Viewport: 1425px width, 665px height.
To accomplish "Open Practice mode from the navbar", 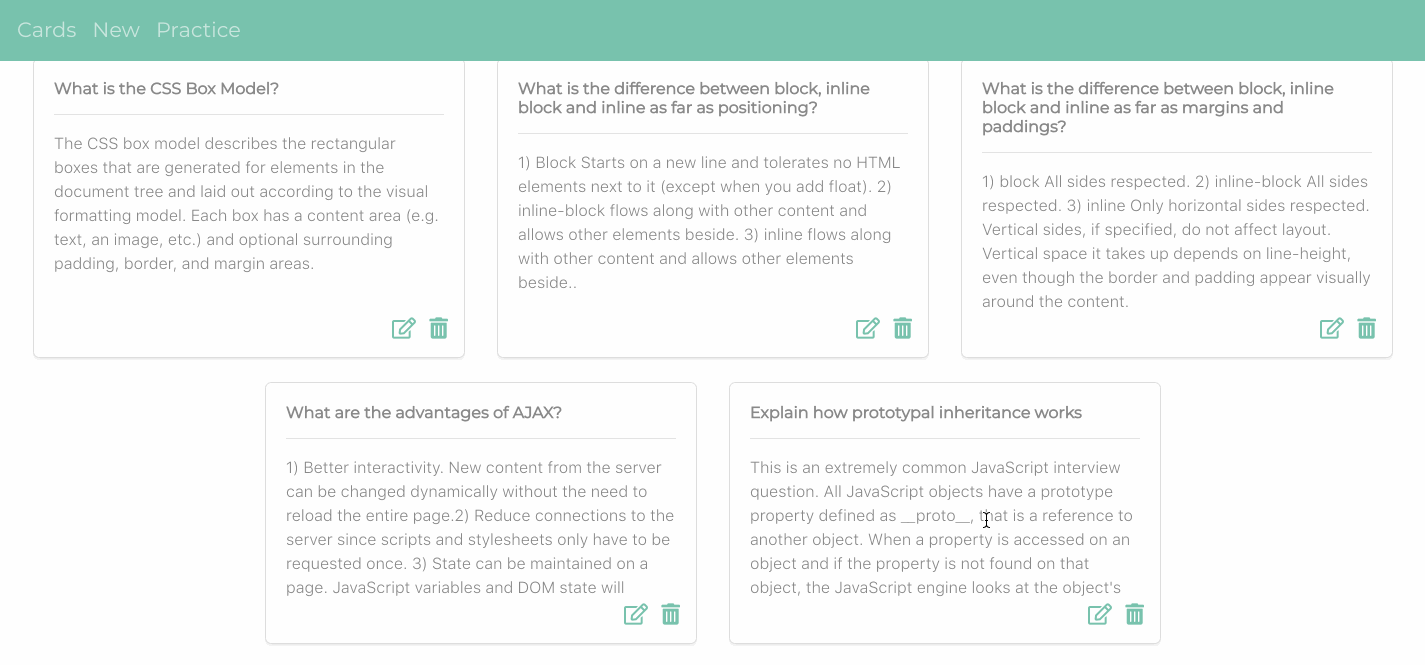I will [198, 30].
